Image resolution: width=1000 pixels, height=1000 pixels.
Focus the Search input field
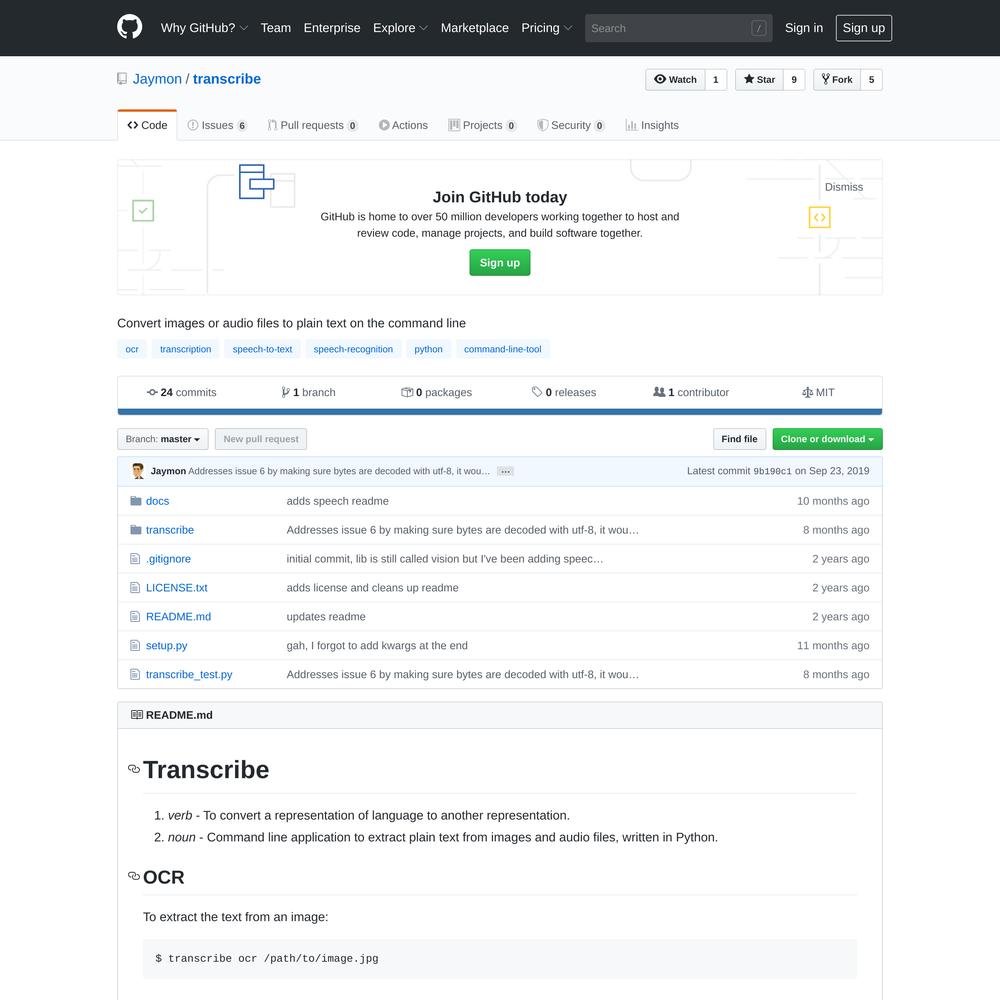679,28
